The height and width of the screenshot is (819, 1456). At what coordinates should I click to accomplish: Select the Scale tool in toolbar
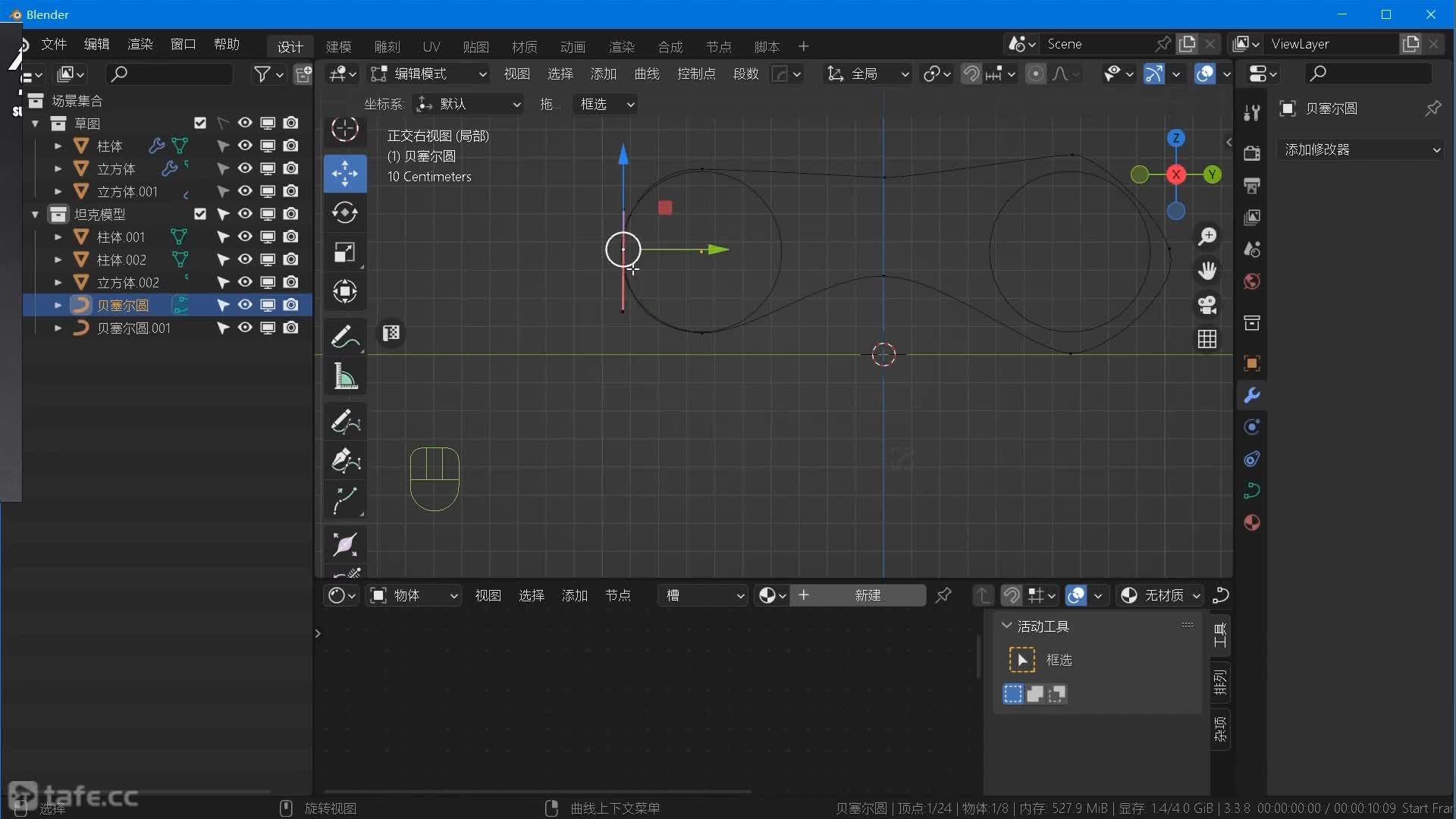tap(345, 253)
